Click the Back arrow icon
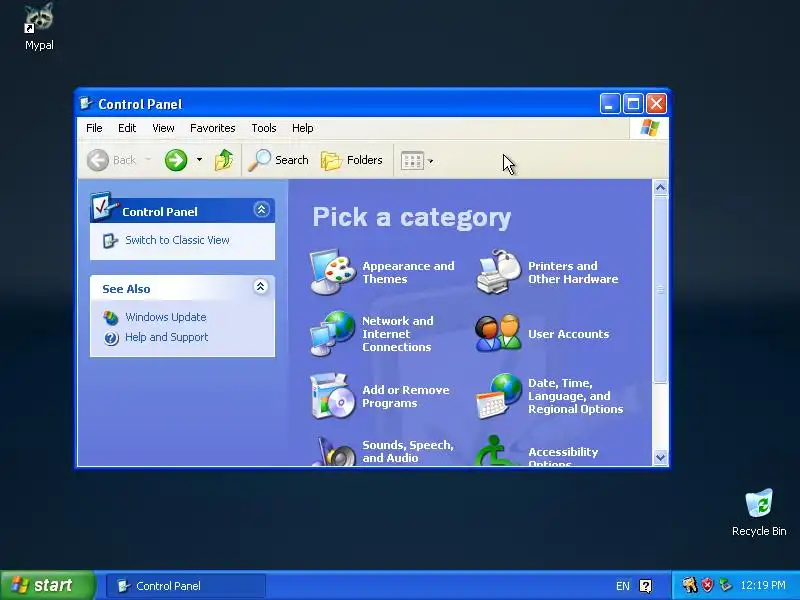800x600 pixels. pyautogui.click(x=98, y=160)
